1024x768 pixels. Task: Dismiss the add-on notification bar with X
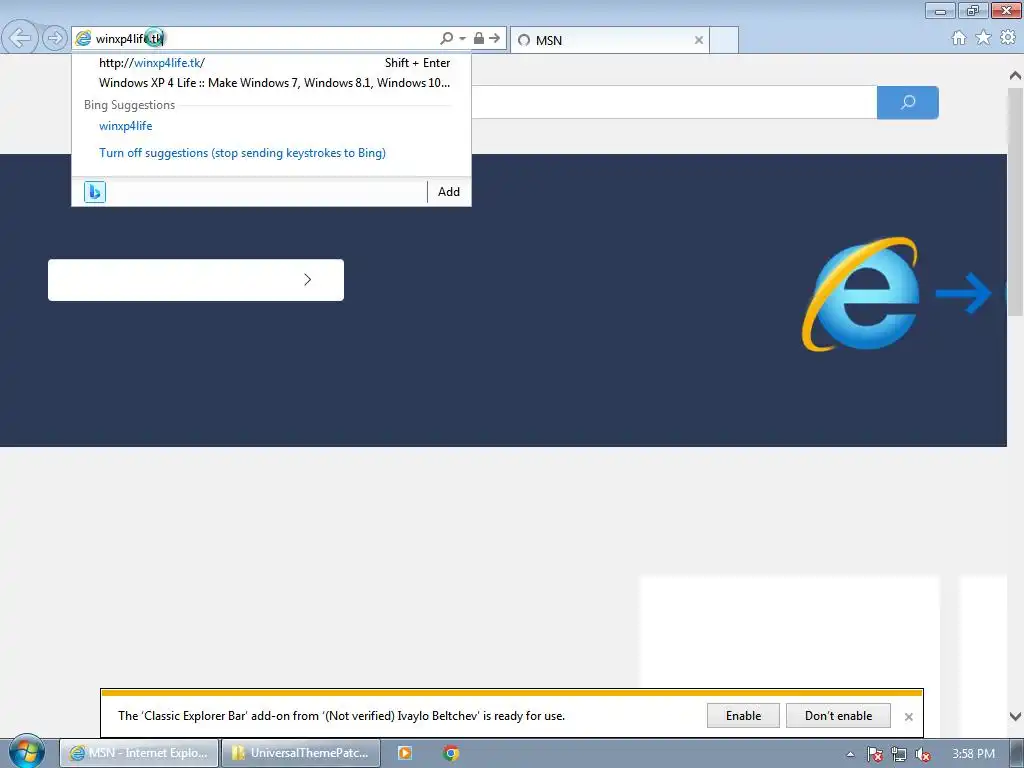click(x=908, y=717)
